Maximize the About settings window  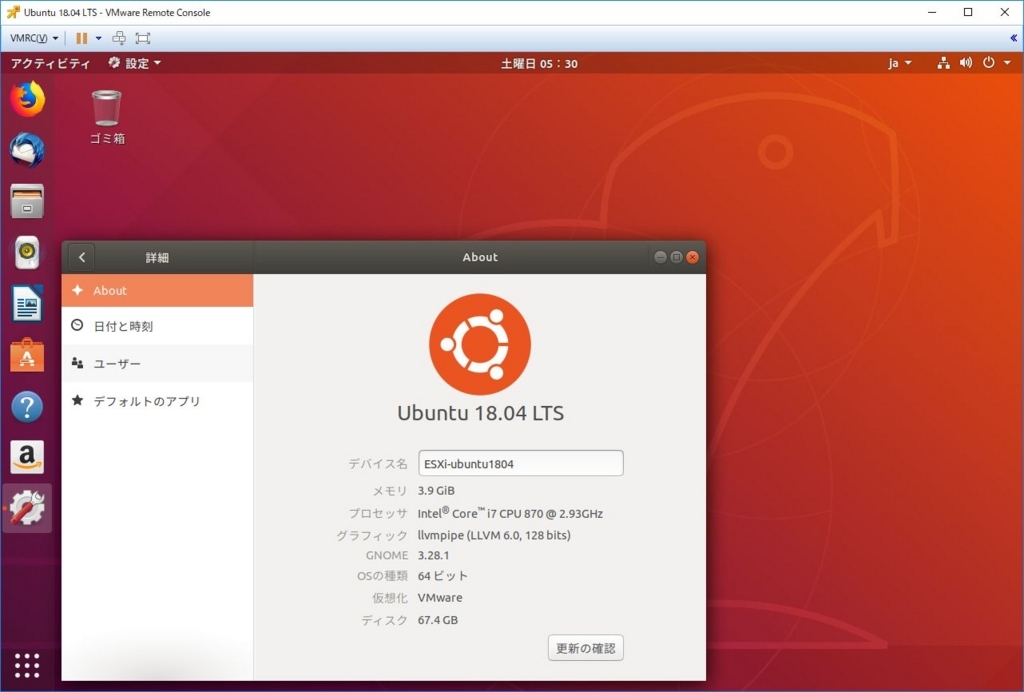[677, 257]
